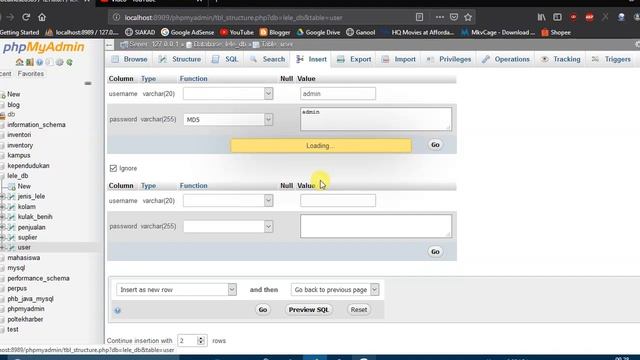640x360 pixels.
Task: Open navigation panel settings gear icon
Action: (x=59, y=62)
